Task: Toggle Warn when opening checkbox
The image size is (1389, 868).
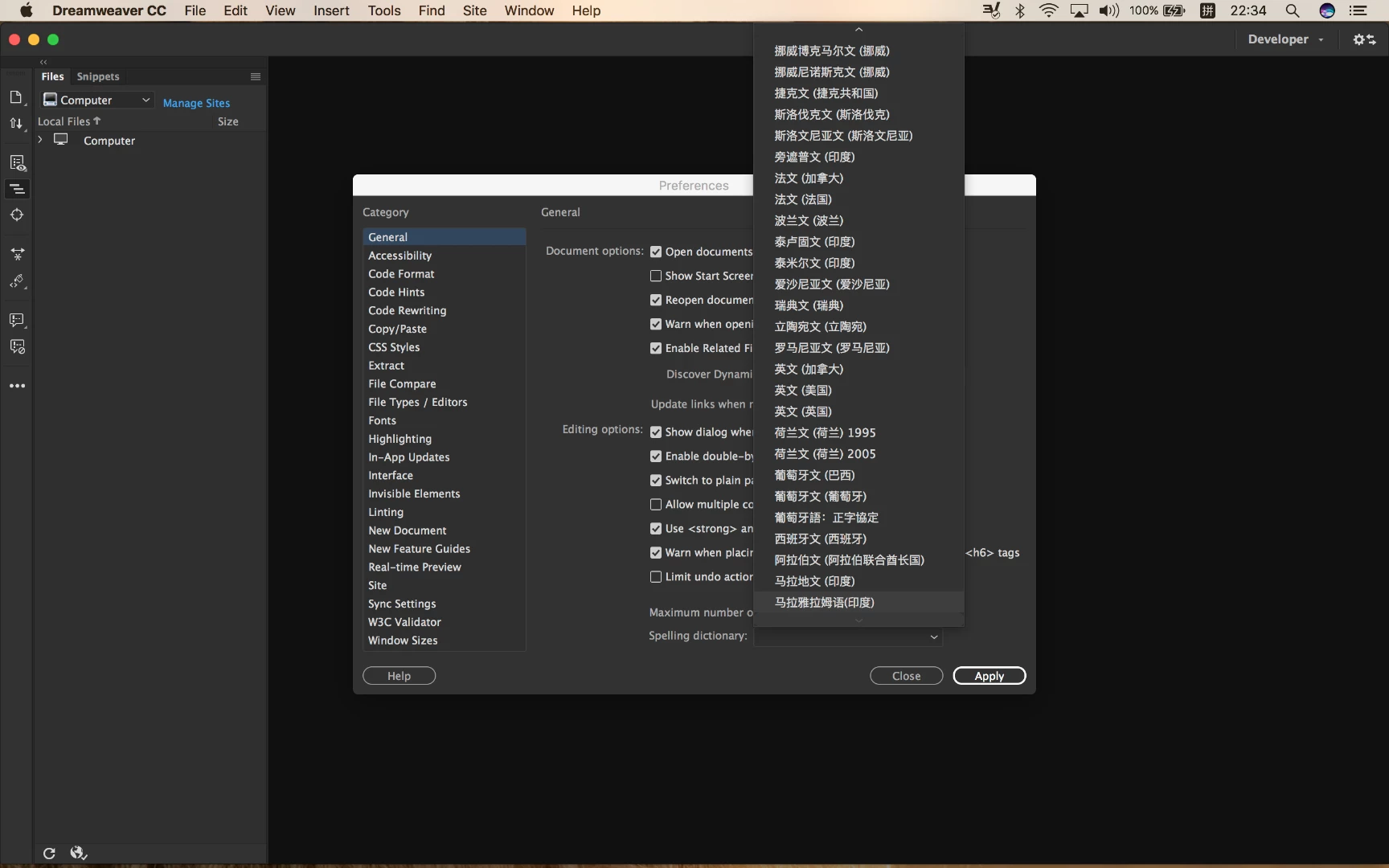Action: pos(656,324)
